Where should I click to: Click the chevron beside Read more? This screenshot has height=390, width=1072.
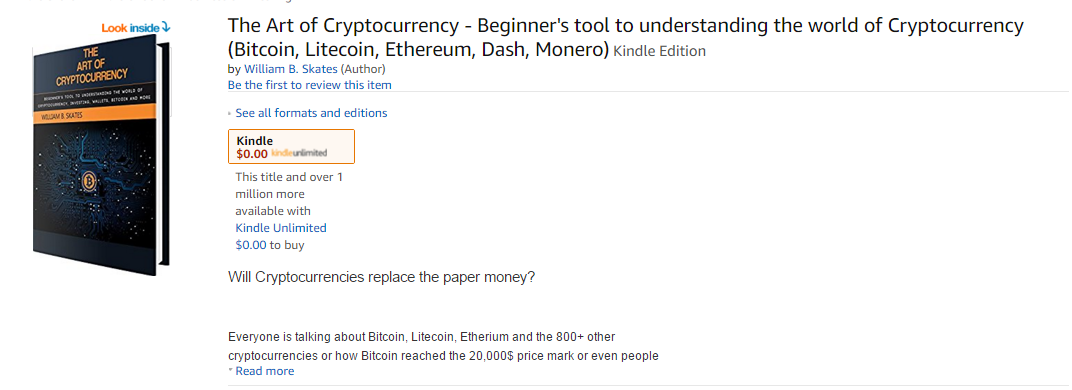[230, 370]
